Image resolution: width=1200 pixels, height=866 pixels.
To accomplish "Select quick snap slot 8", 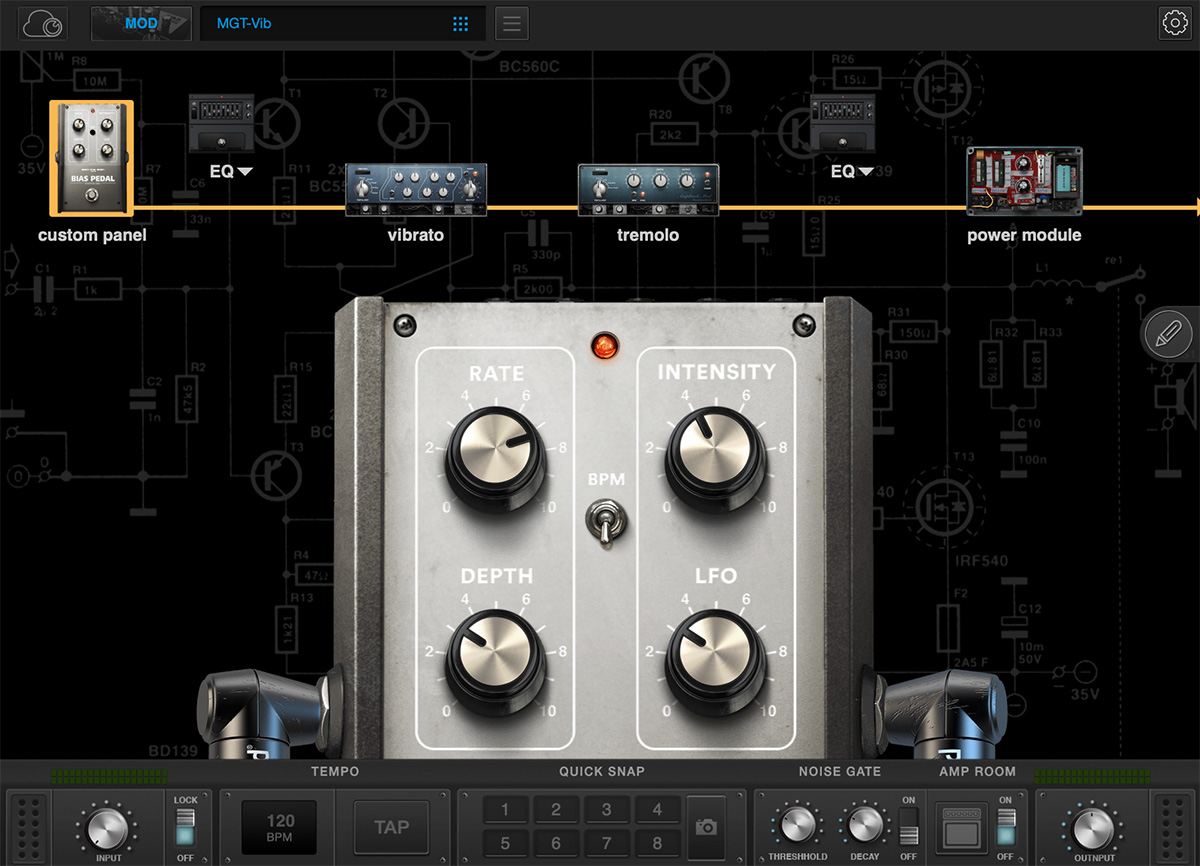I will [658, 842].
